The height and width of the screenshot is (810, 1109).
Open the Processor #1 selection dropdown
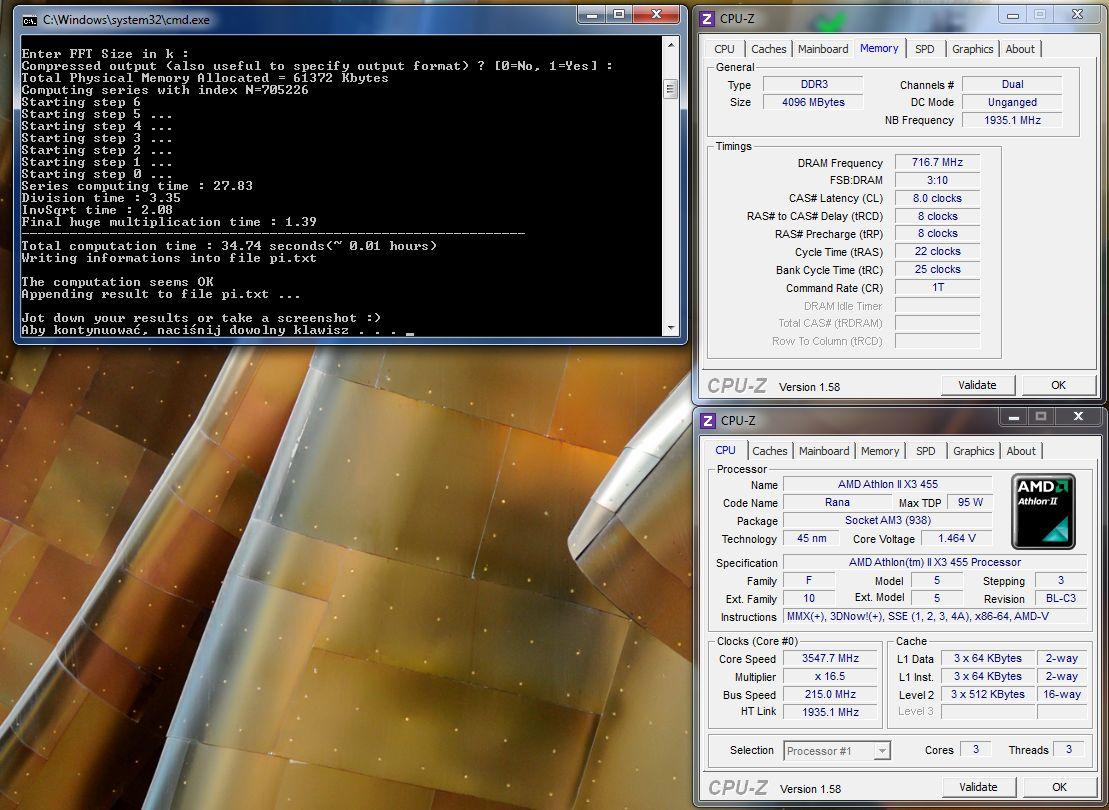[881, 751]
